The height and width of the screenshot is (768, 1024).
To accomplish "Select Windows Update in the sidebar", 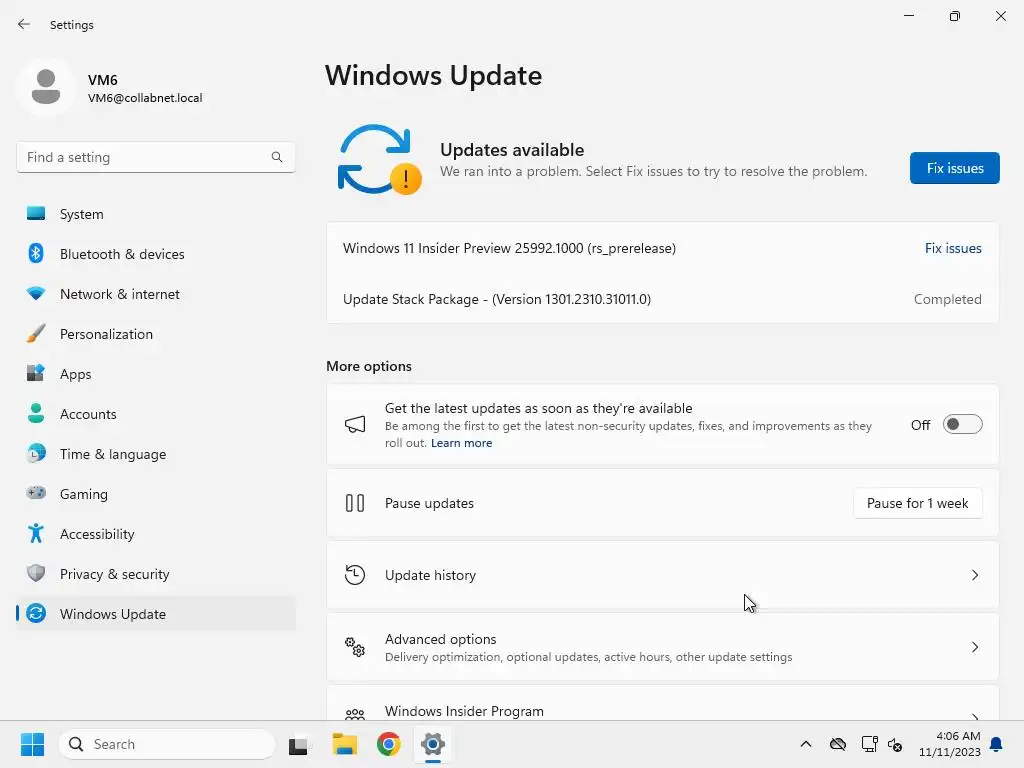I will [x=156, y=613].
